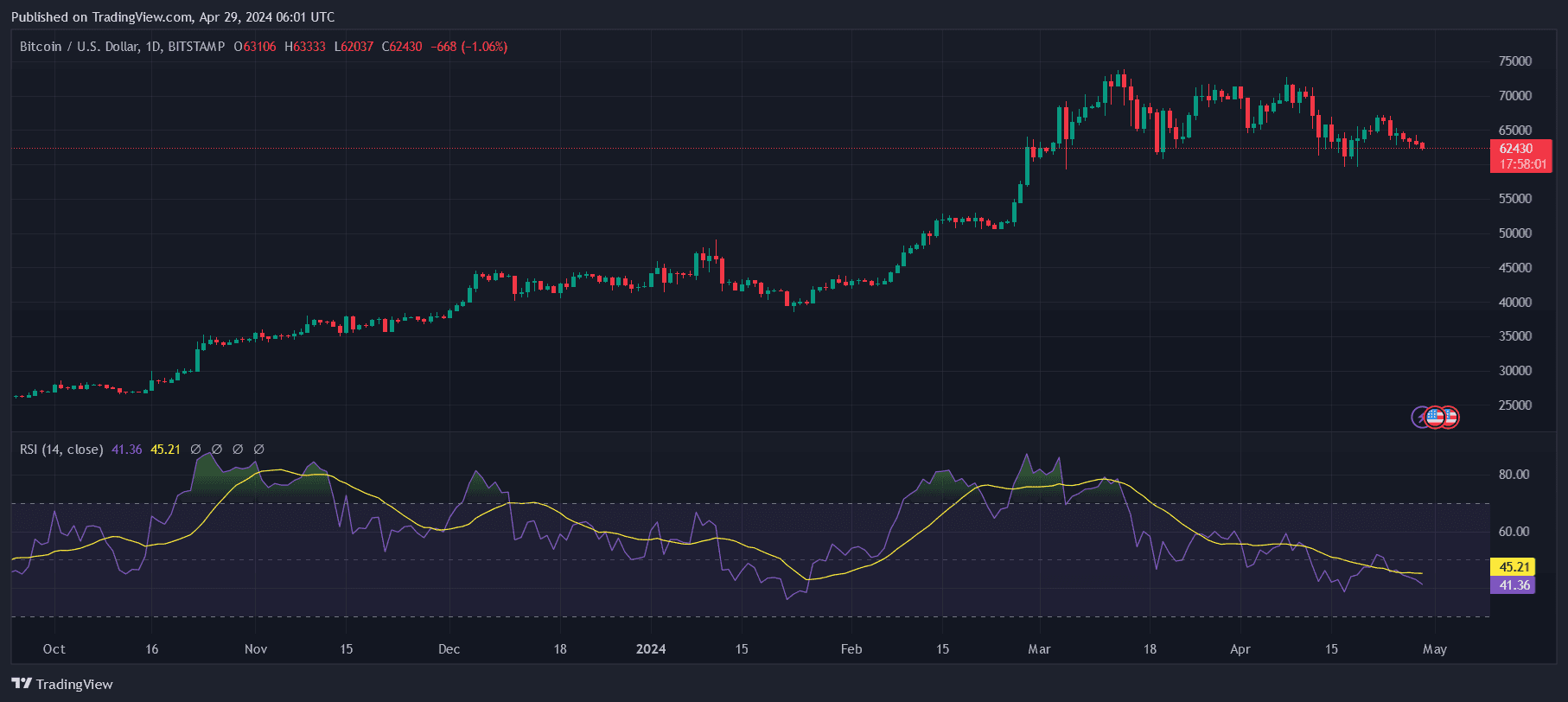Screen dimensions: 1568x702
Task: Click the high value H63333
Action: (x=305, y=47)
